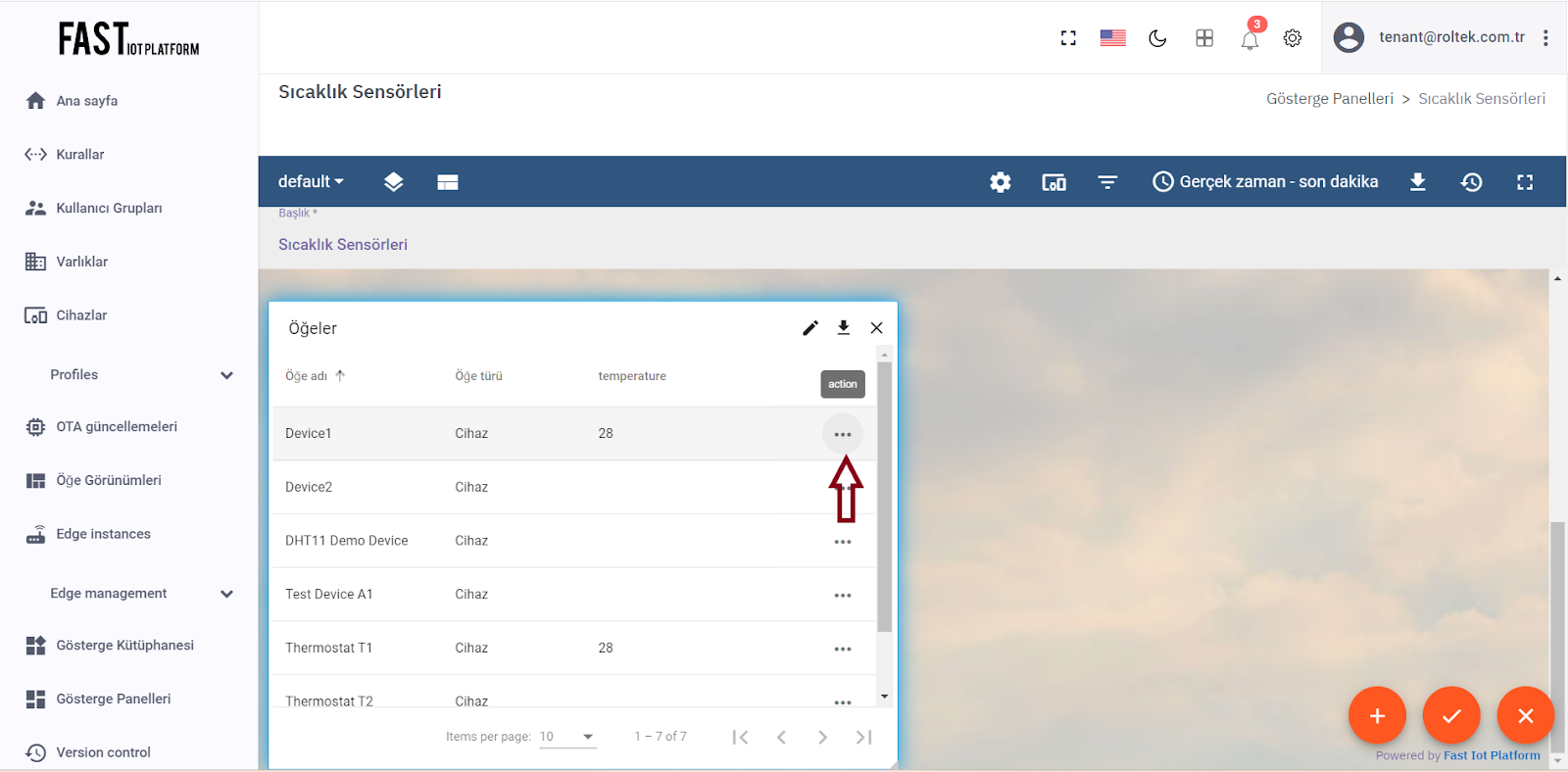Image resolution: width=1568 pixels, height=772 pixels.
Task: Open actions menu for DHT11 Demo Device
Action: point(843,542)
